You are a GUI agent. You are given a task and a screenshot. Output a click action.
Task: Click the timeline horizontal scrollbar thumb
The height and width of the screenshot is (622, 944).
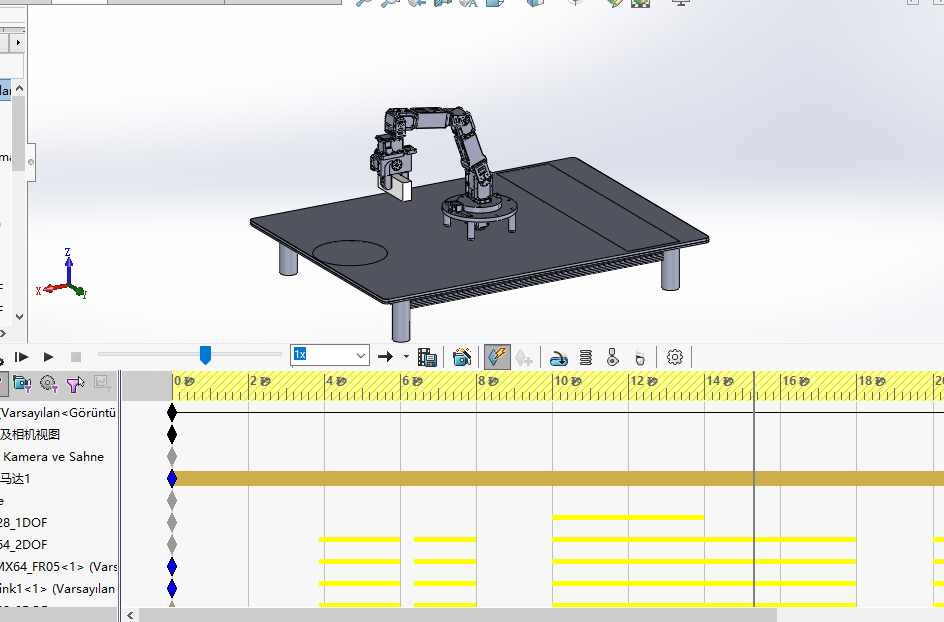point(458,615)
